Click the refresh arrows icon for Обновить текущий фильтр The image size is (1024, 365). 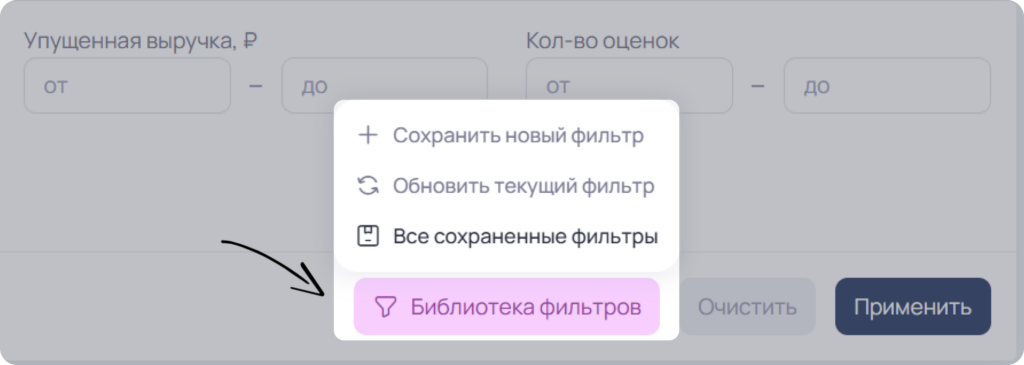click(x=368, y=186)
